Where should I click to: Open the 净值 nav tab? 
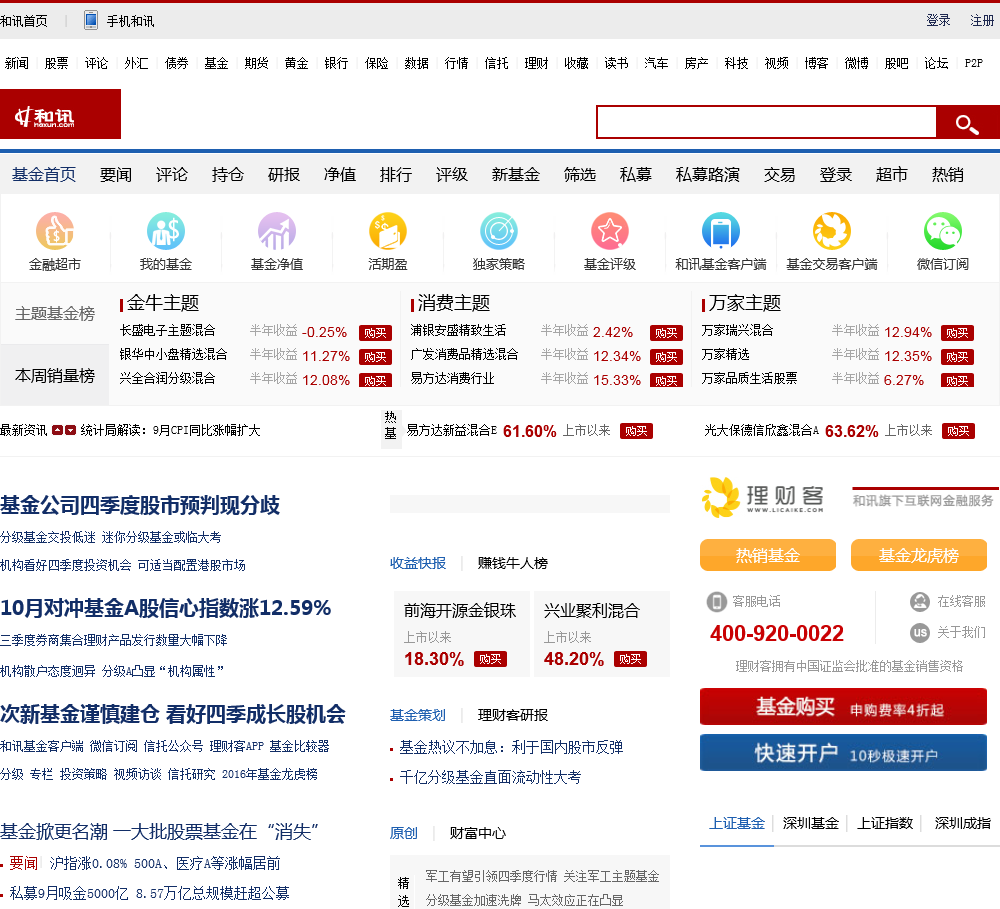(340, 175)
